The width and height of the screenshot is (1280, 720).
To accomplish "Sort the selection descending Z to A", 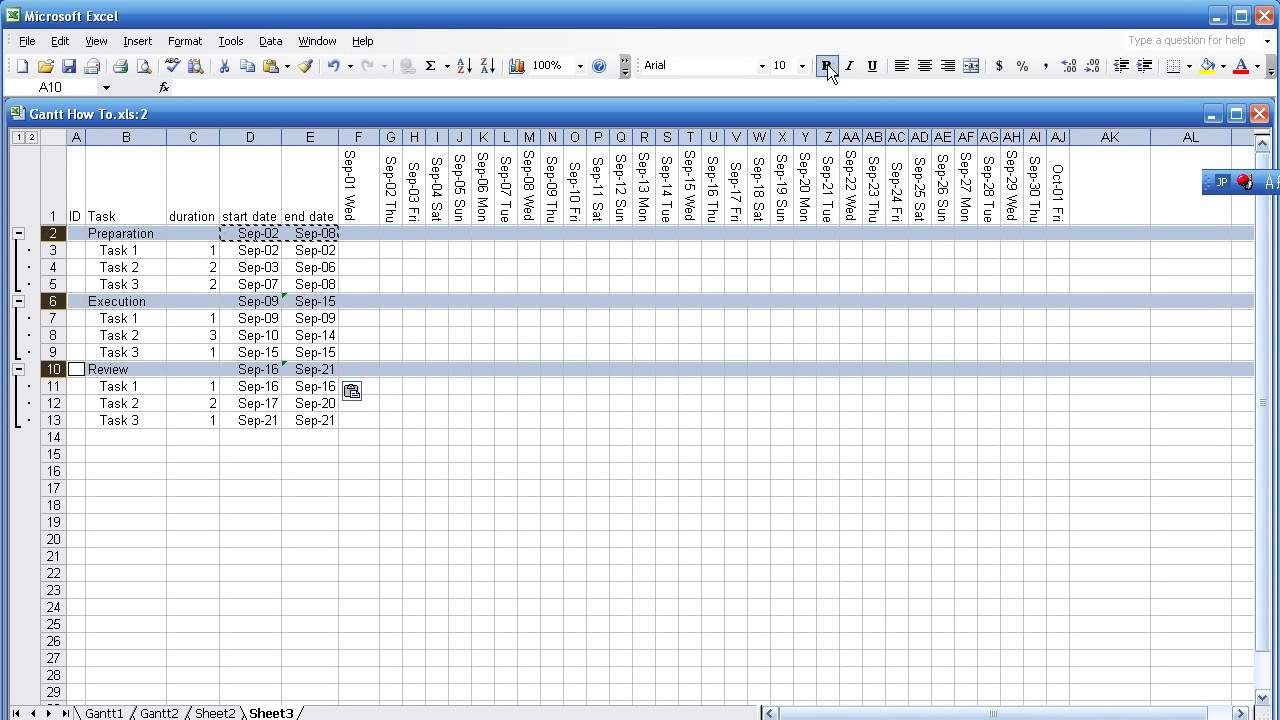I will [488, 66].
